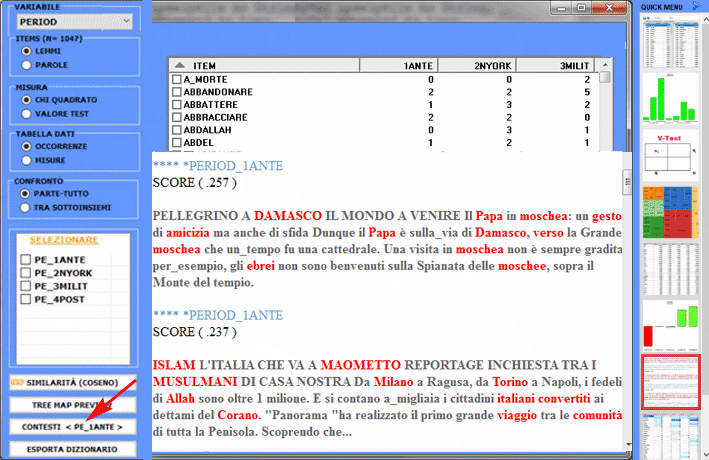Open the V-Test thumbnail
Screen dimensions: 709x460
tap(671, 156)
